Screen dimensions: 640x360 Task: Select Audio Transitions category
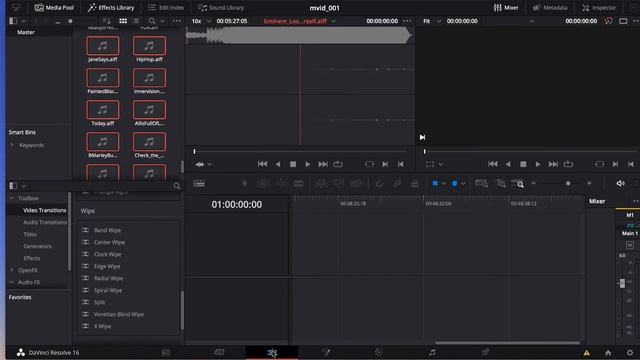45,222
